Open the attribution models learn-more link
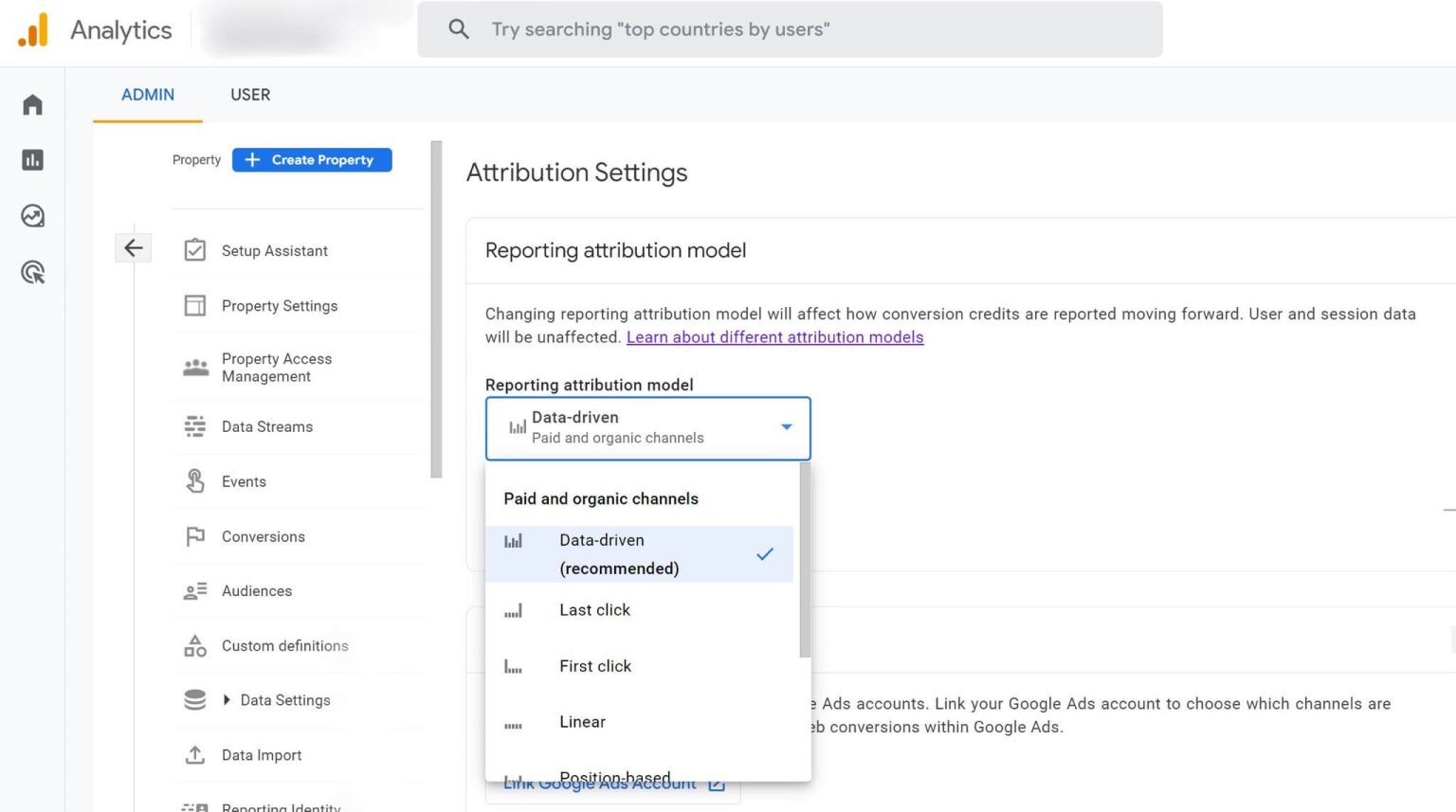Image resolution: width=1456 pixels, height=812 pixels. click(x=774, y=336)
